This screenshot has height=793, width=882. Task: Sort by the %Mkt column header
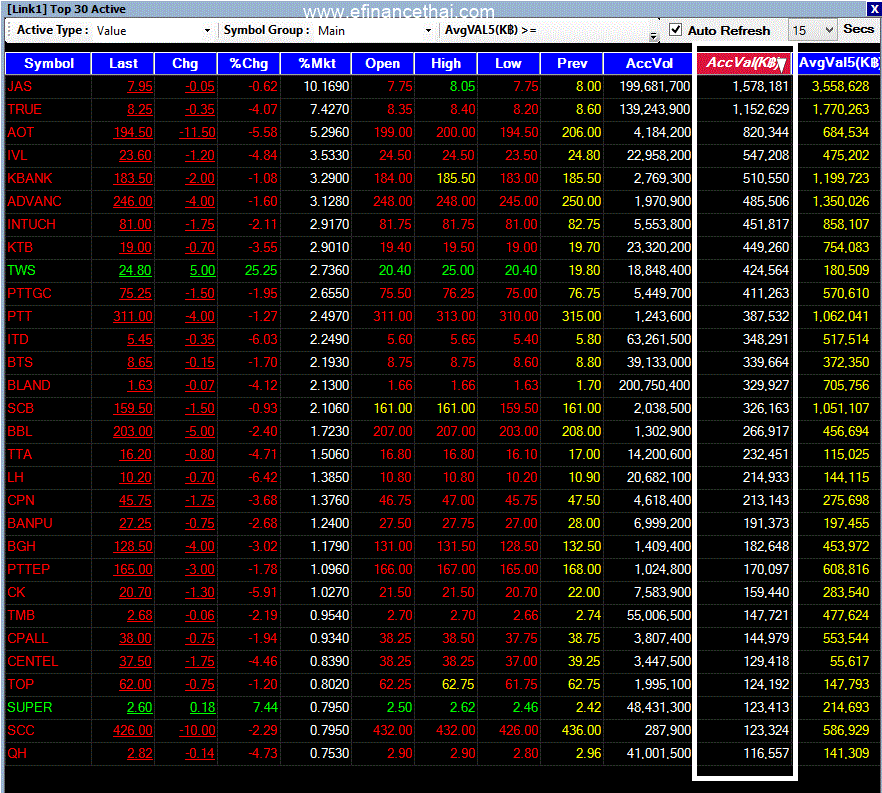[x=316, y=64]
